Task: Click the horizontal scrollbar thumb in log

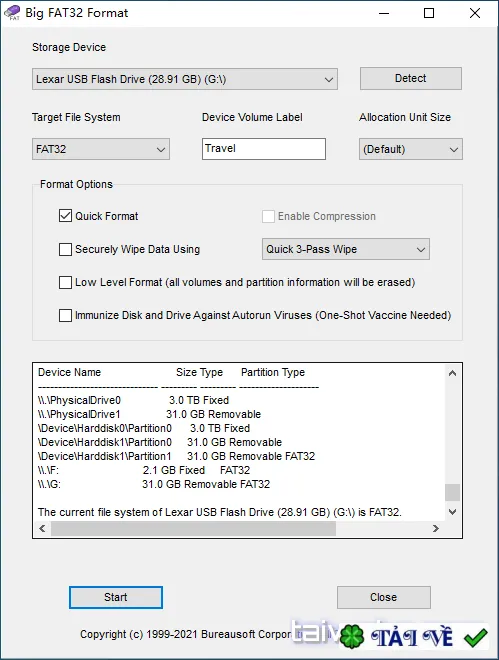Action: pos(194,528)
